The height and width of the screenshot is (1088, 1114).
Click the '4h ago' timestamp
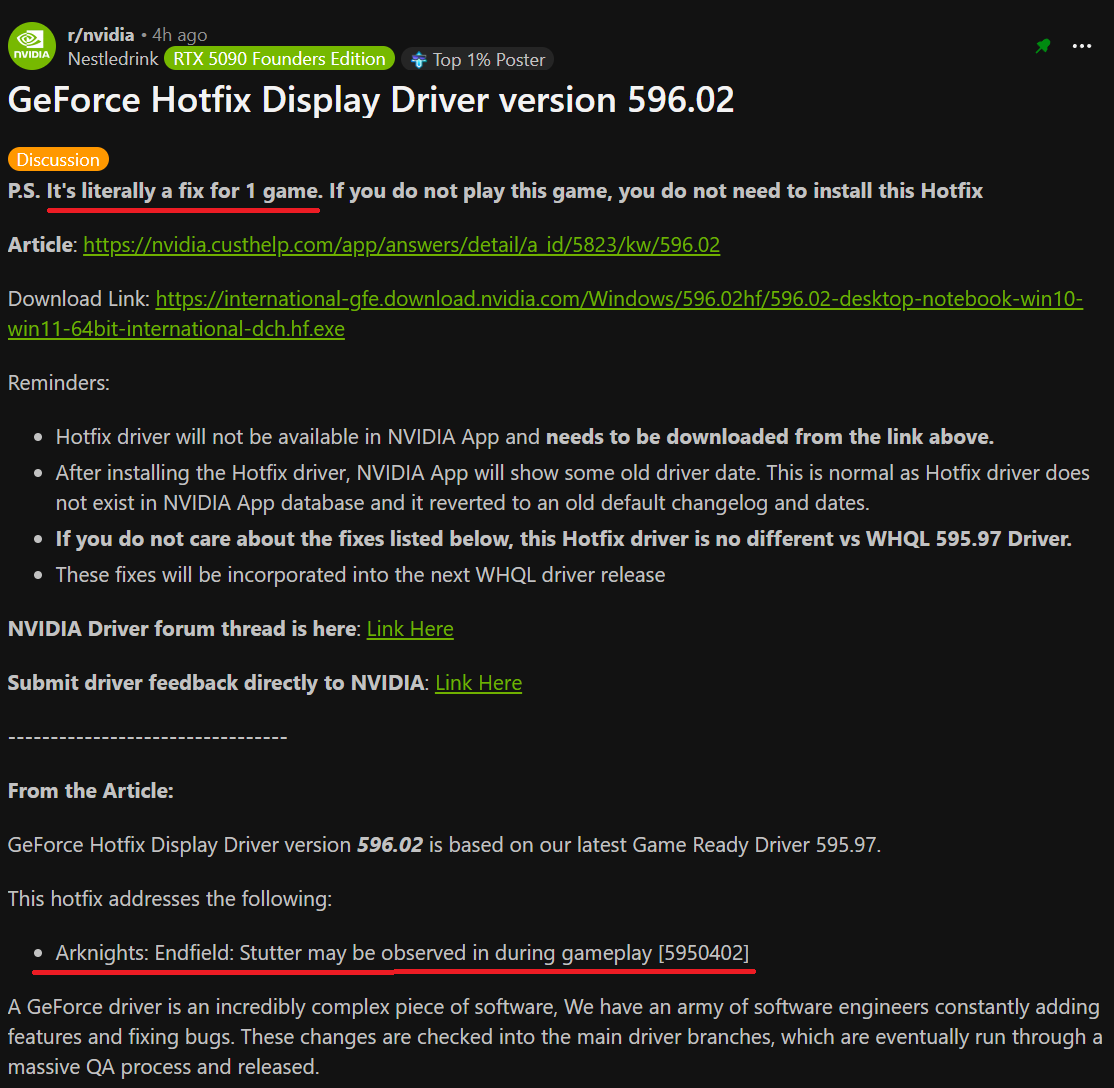point(180,35)
